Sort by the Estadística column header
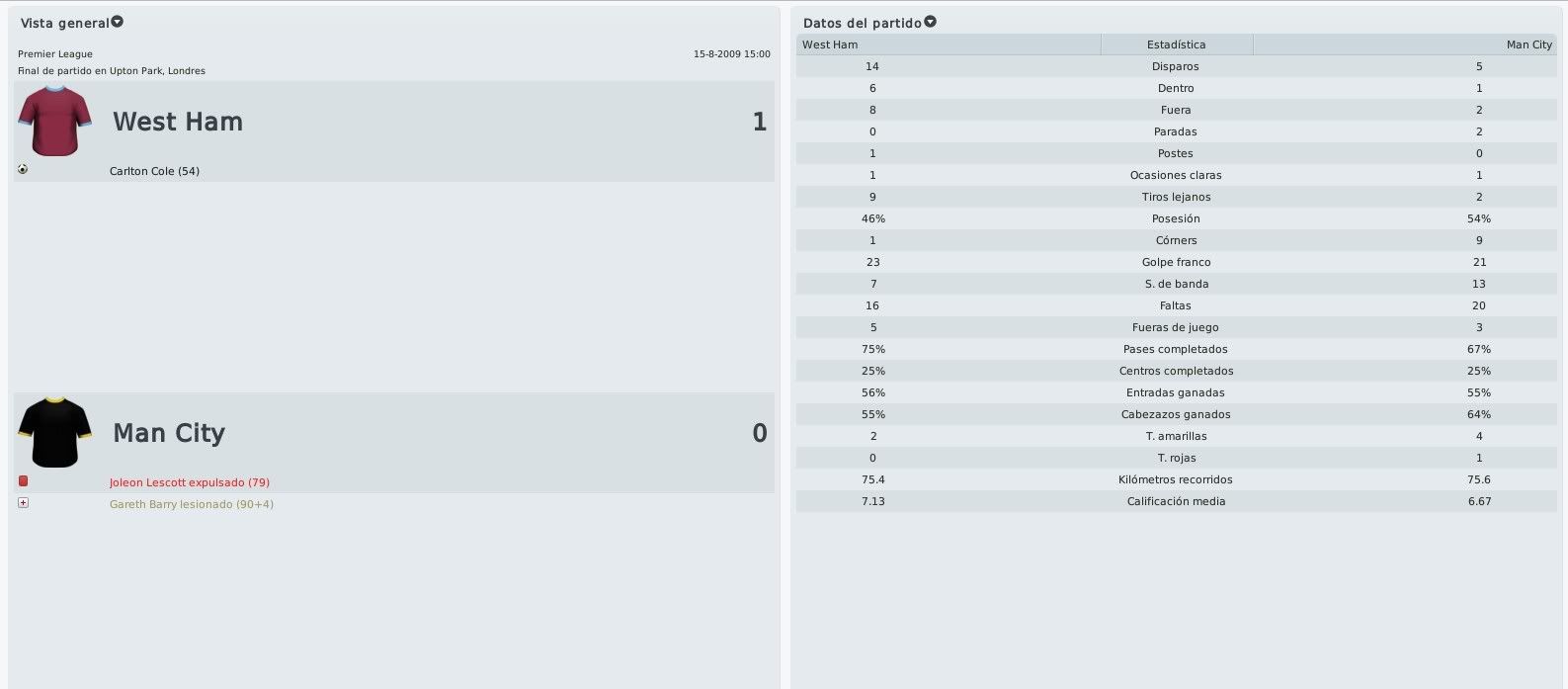 (1176, 44)
